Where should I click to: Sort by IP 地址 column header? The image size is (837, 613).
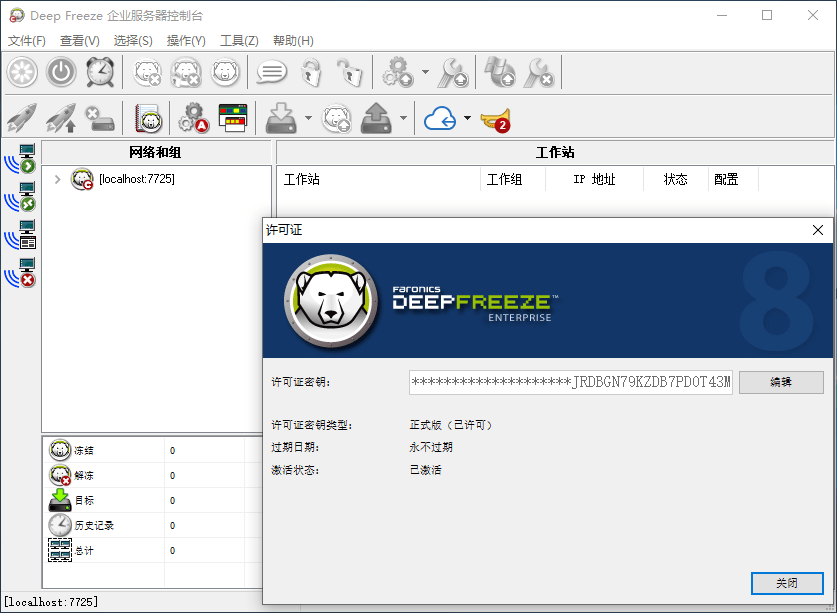coord(595,179)
